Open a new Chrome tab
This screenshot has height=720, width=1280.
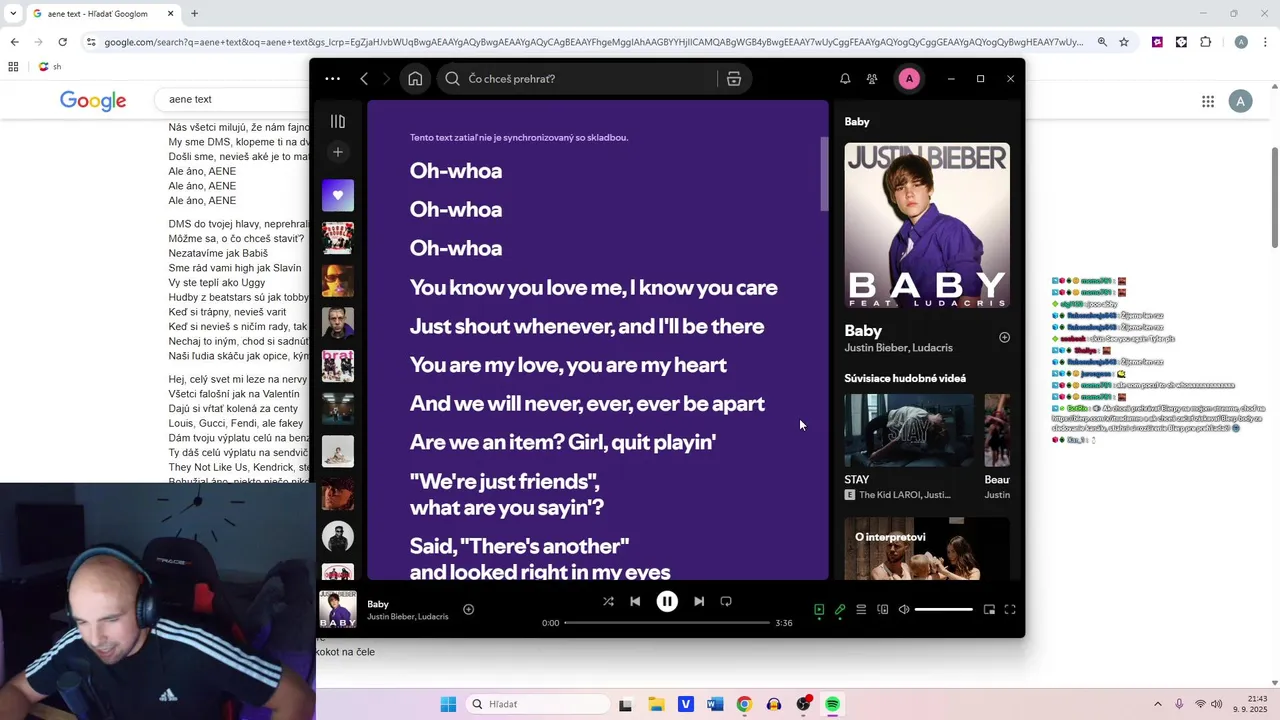[194, 14]
